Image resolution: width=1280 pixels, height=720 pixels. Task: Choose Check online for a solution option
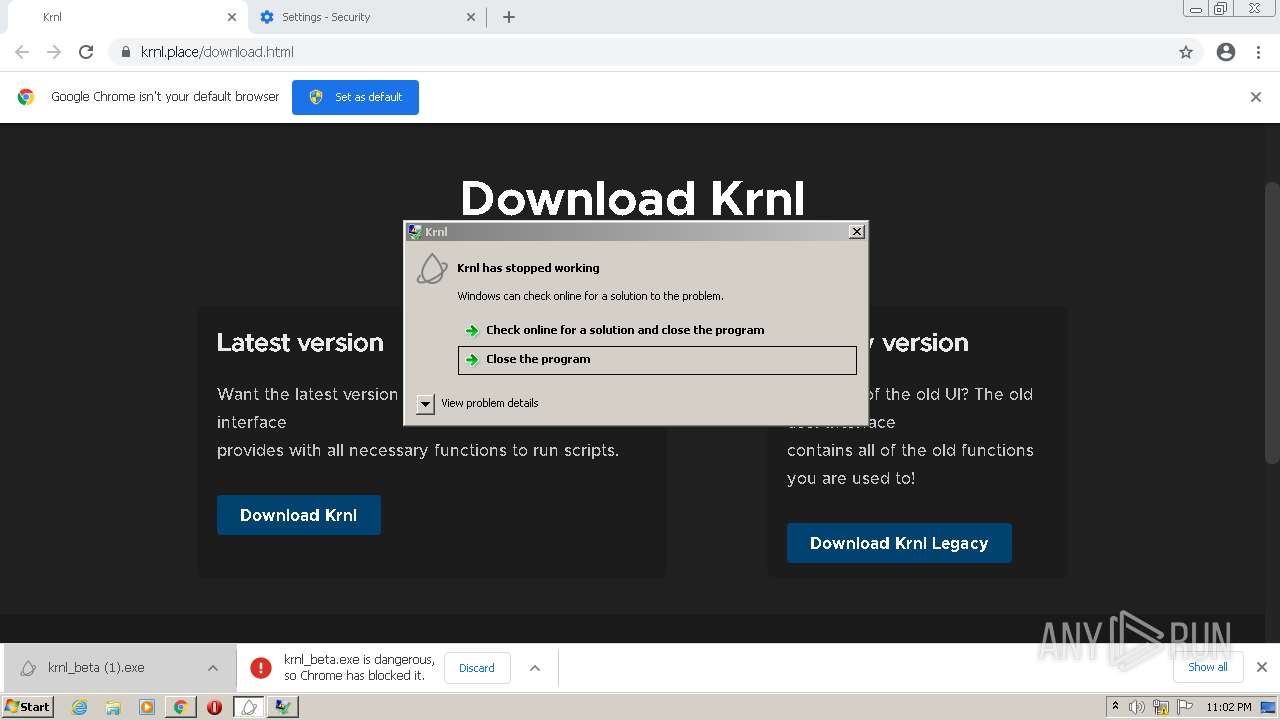[x=657, y=330]
